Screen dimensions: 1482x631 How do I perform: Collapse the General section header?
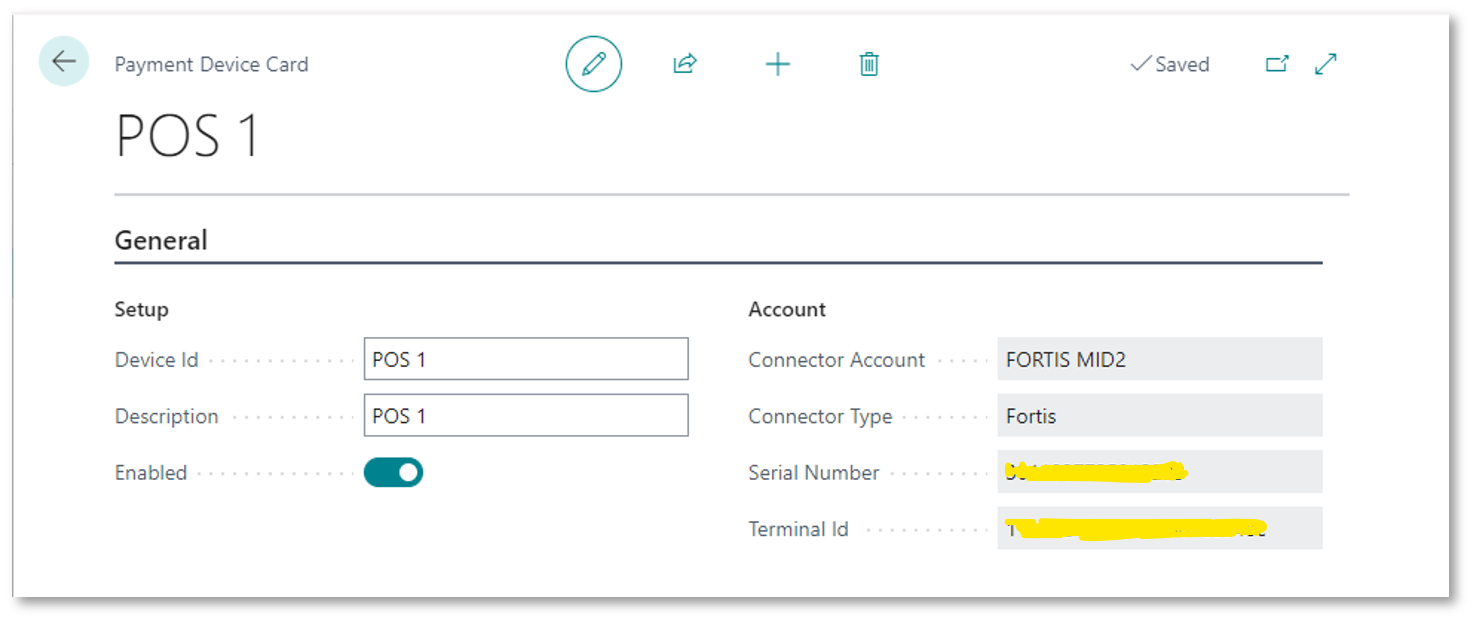coord(161,240)
